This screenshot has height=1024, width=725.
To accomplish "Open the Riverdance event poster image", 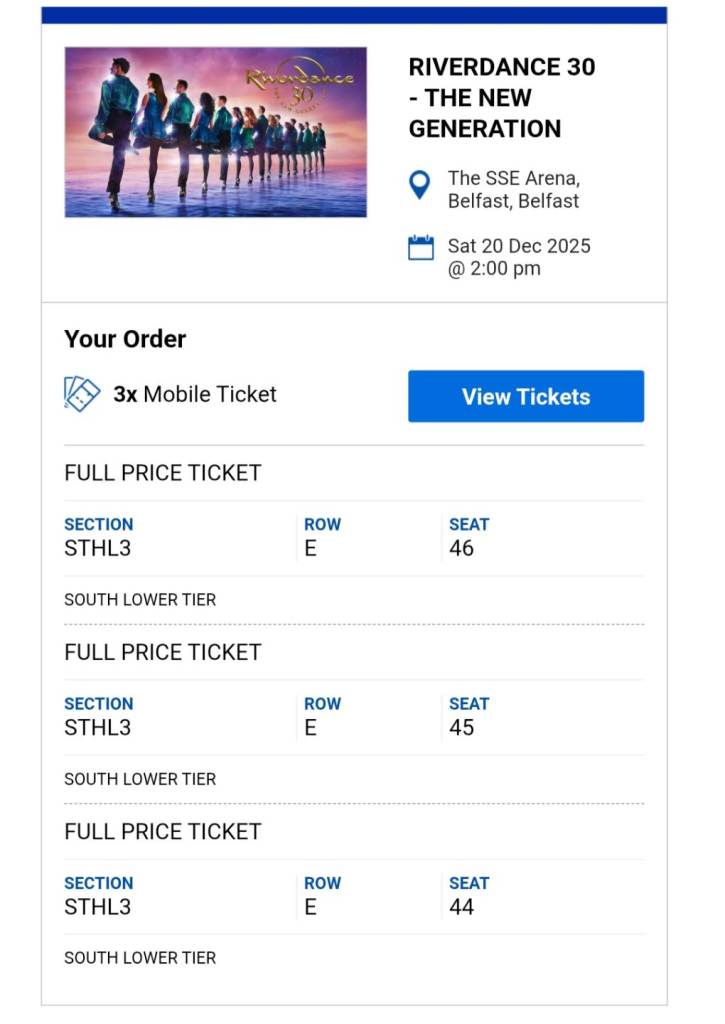I will coord(215,131).
